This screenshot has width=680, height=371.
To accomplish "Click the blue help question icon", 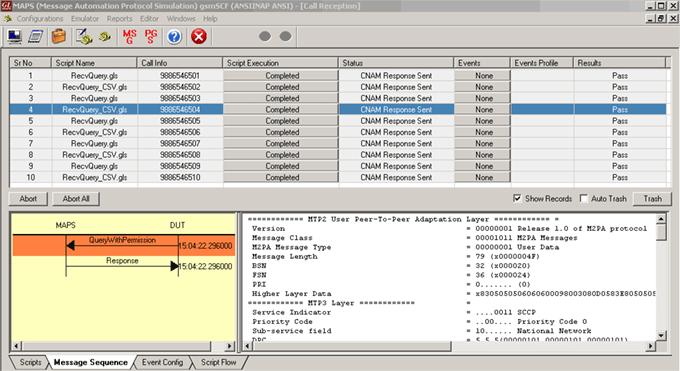I will tap(174, 37).
